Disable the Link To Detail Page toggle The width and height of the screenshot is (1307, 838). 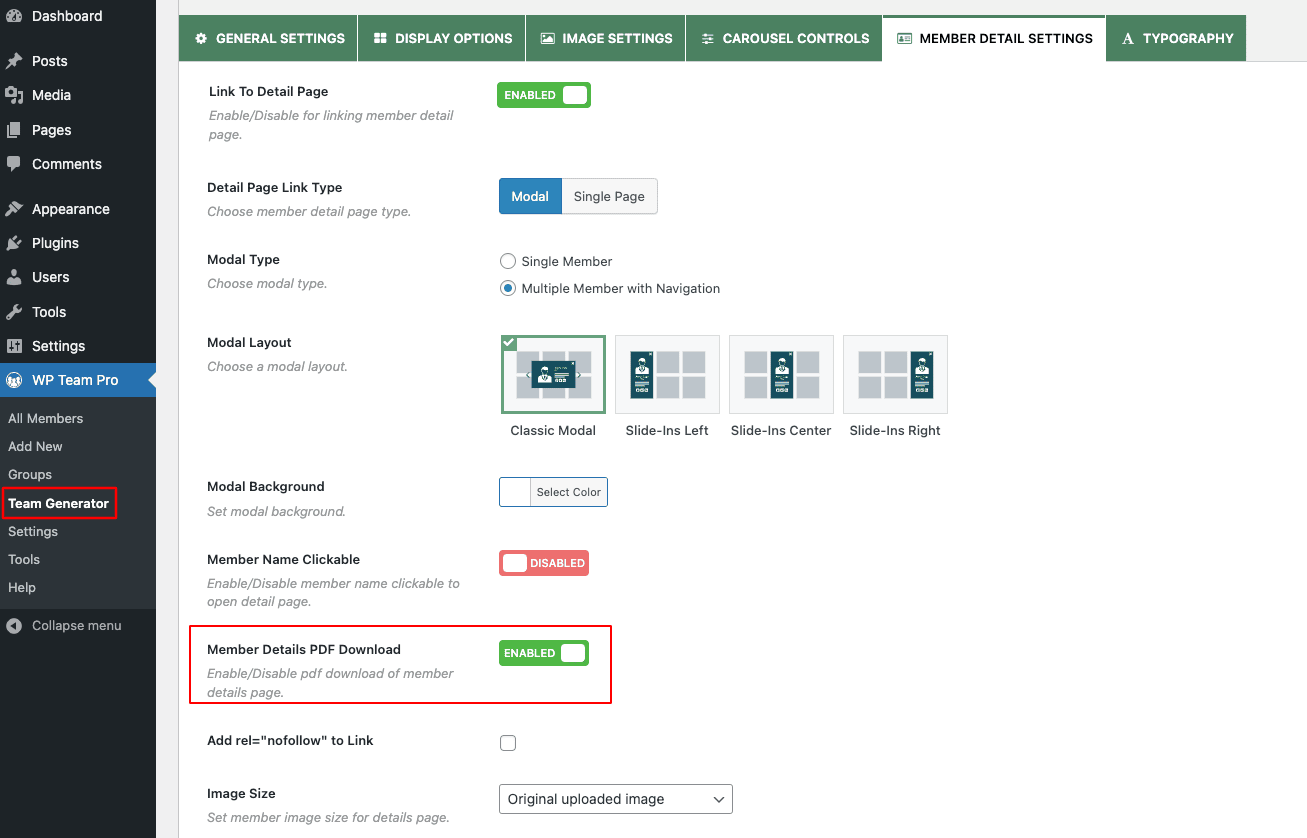[x=544, y=95]
